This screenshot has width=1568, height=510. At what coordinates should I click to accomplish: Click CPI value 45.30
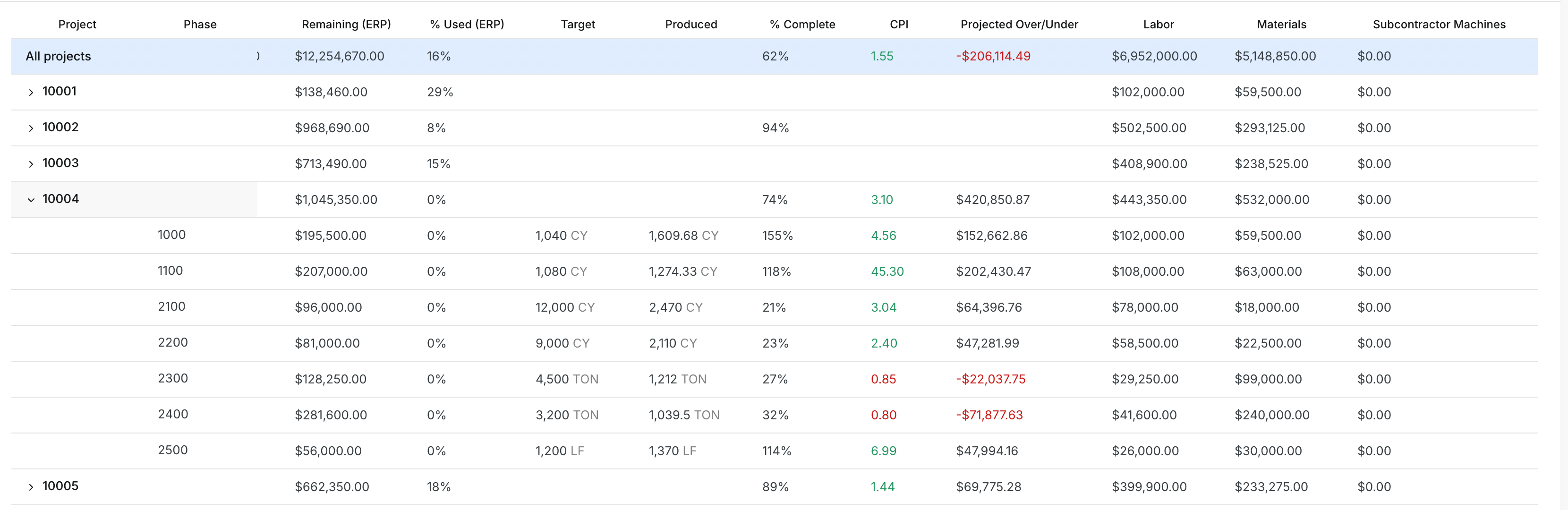click(x=887, y=272)
